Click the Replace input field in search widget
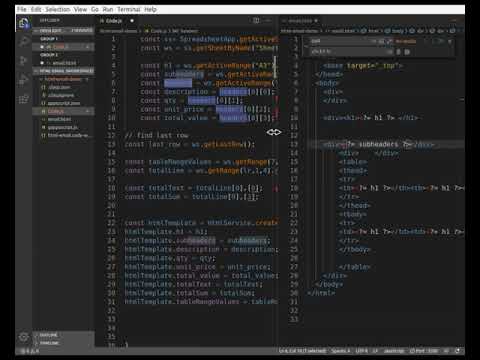The width and height of the screenshot is (480, 360). coord(350,52)
